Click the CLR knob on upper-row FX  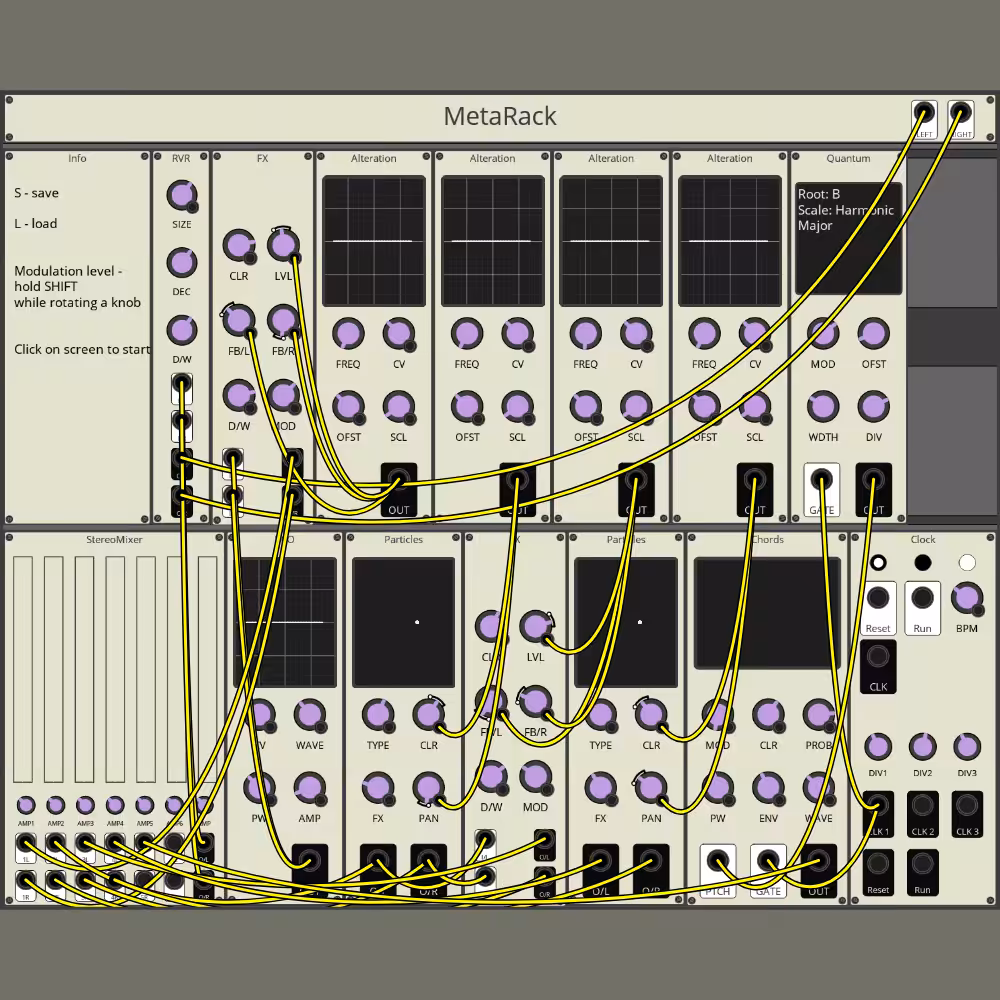pyautogui.click(x=239, y=246)
